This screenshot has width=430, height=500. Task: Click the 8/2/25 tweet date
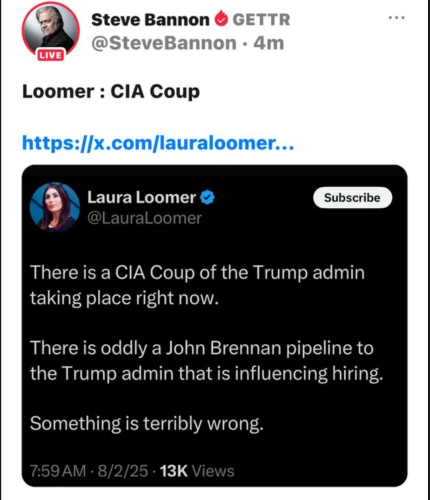click(x=123, y=471)
